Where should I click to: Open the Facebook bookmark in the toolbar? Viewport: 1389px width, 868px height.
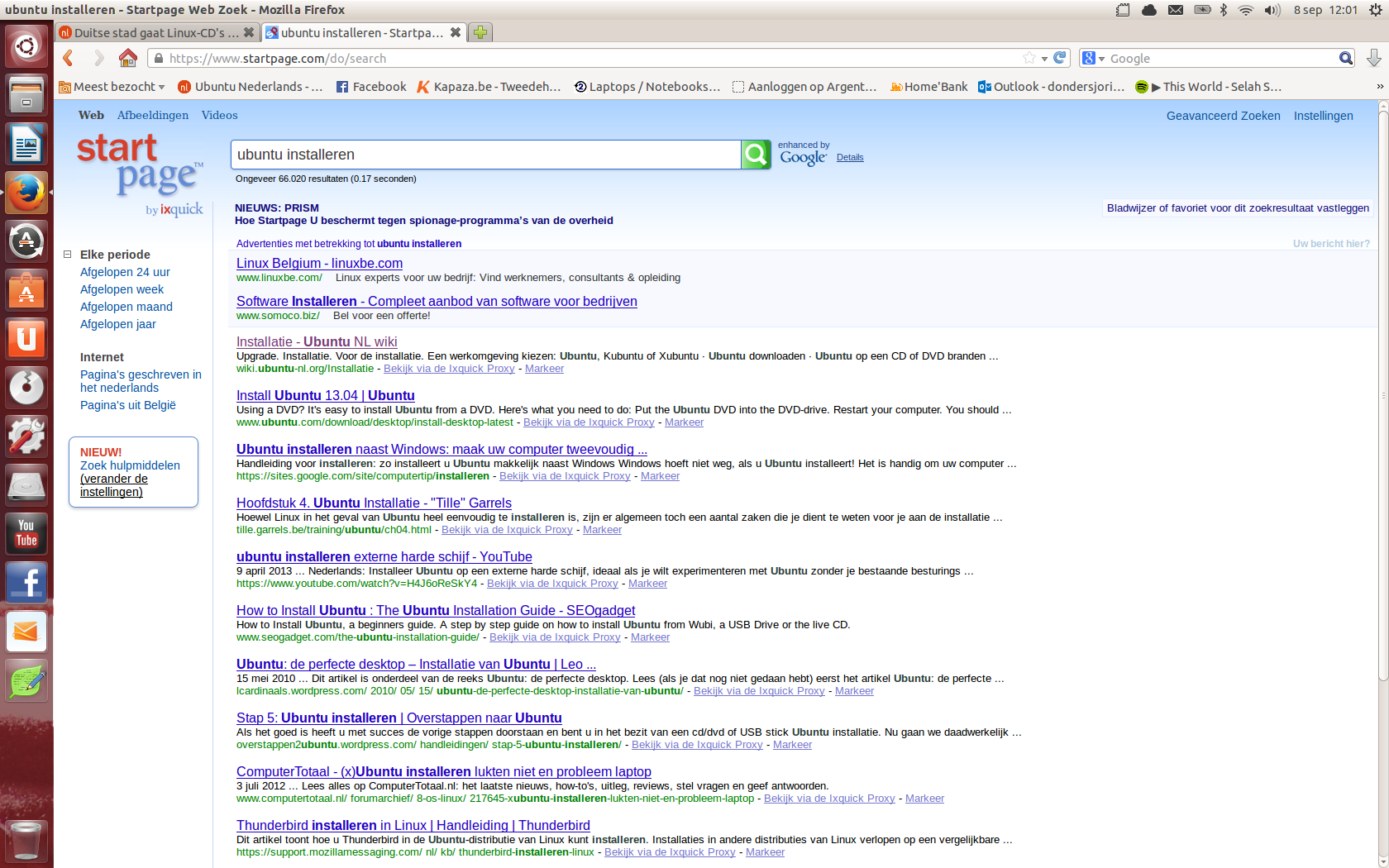click(371, 86)
